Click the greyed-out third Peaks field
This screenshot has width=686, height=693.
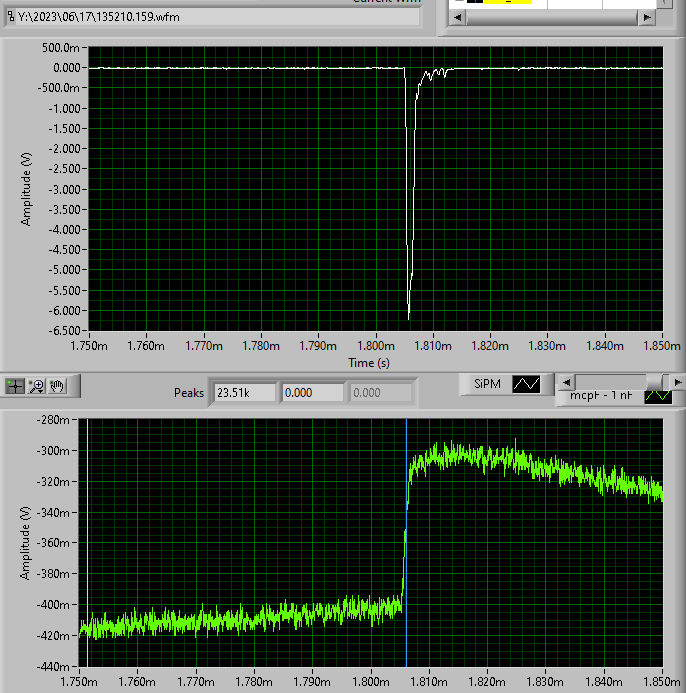point(381,392)
